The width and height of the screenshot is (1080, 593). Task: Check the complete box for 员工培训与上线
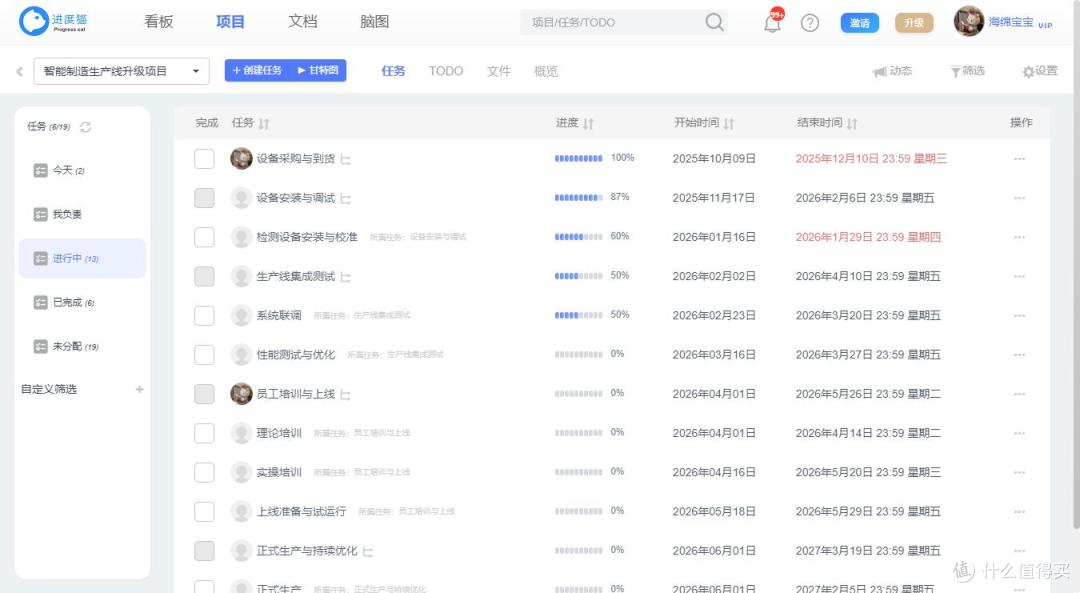coord(204,394)
